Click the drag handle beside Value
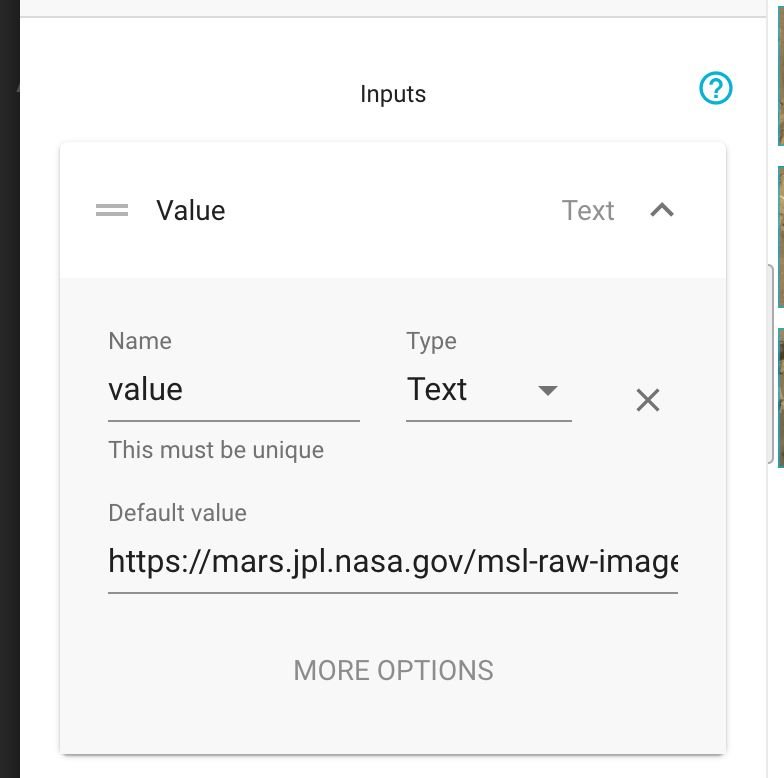The height and width of the screenshot is (778, 784). (112, 210)
